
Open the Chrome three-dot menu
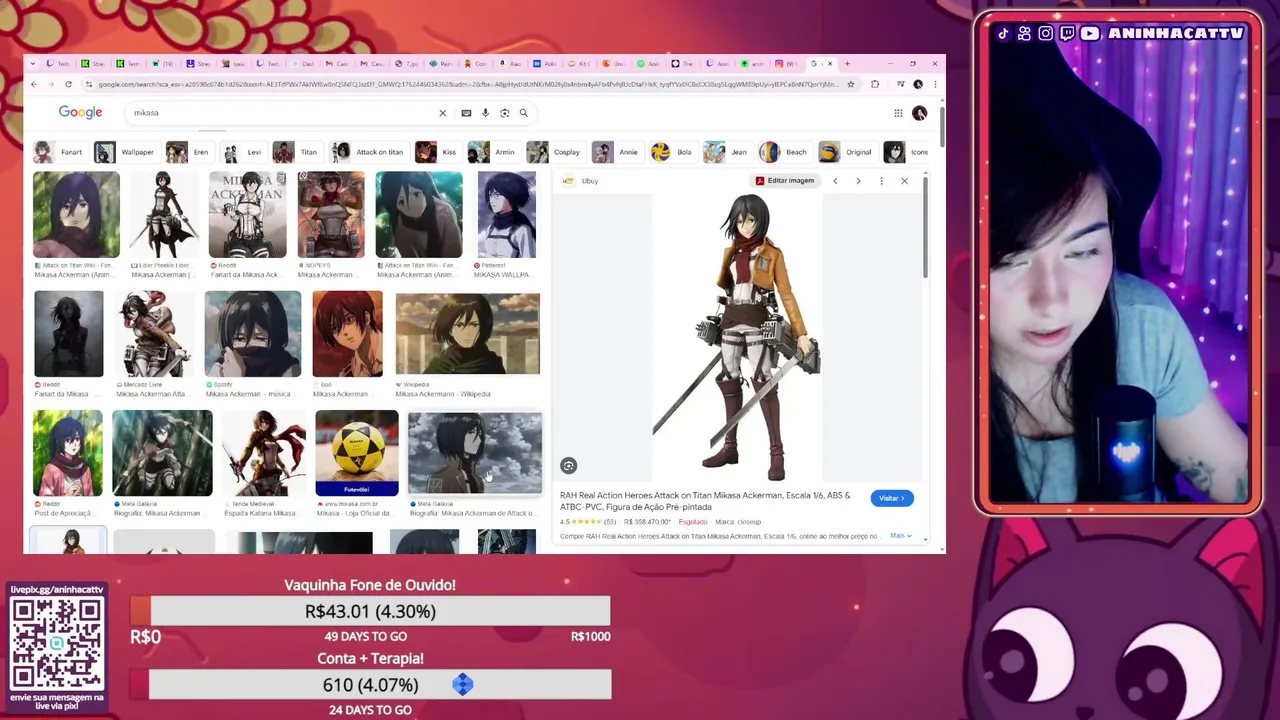click(935, 84)
